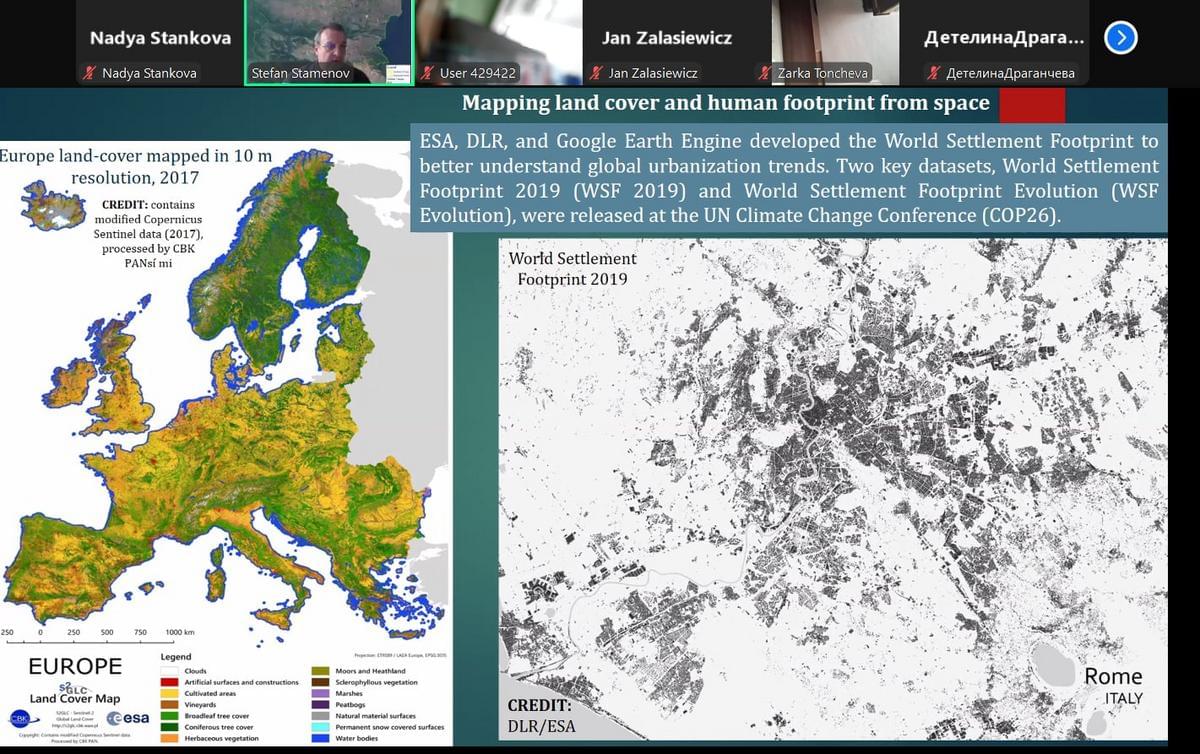The height and width of the screenshot is (754, 1200).
Task: Show next page of participant videos
Action: tap(1121, 38)
